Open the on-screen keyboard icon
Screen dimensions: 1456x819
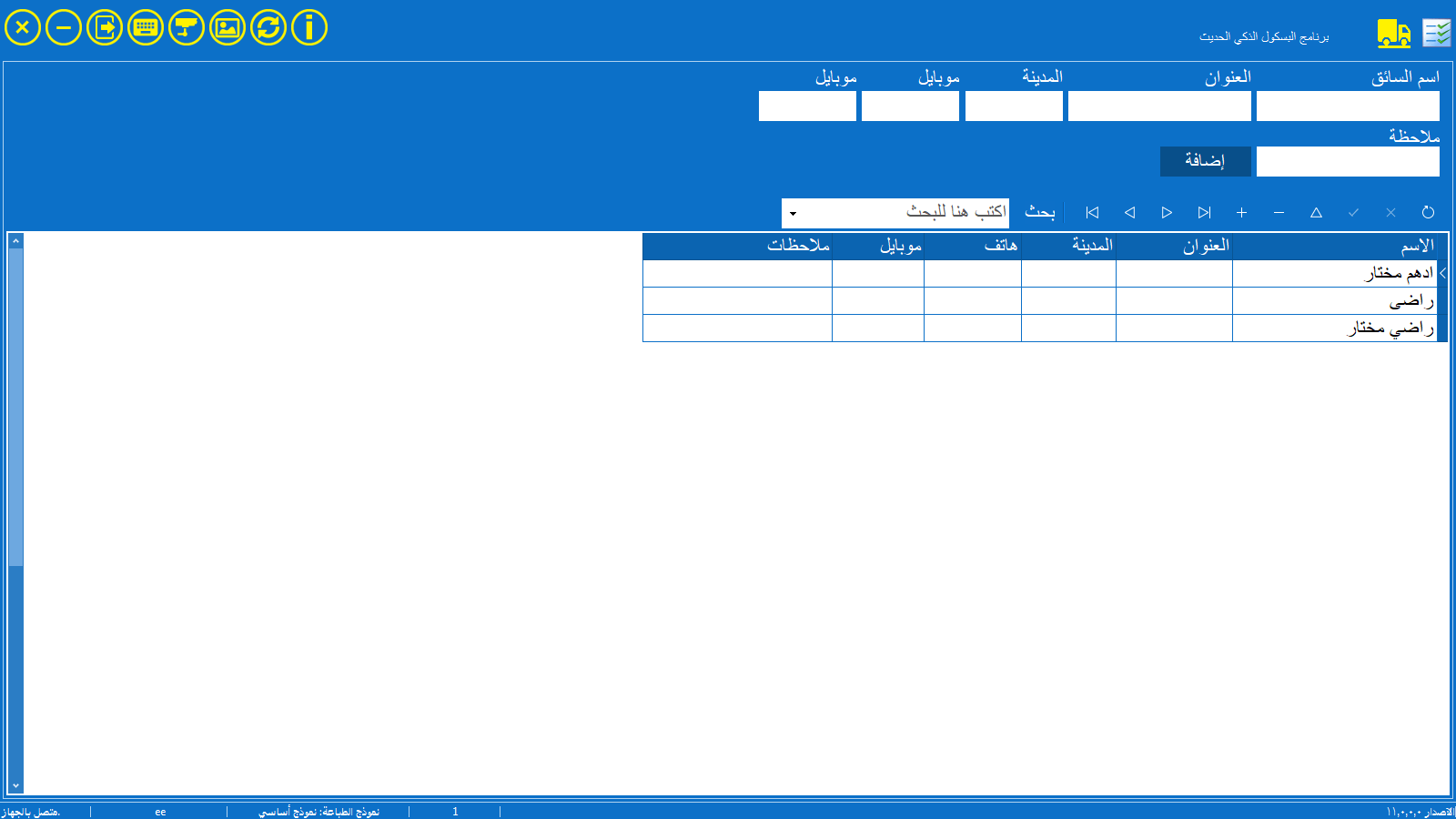(x=146, y=27)
